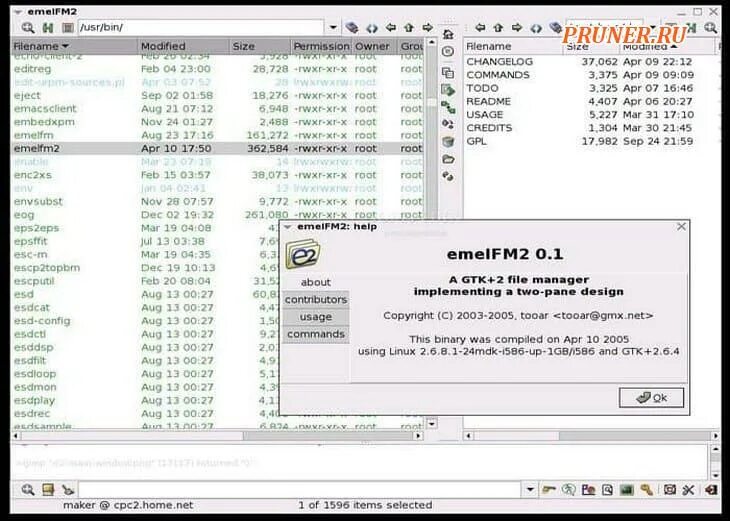
Task: Click the trash bin icon in center bar
Action: (x=448, y=142)
